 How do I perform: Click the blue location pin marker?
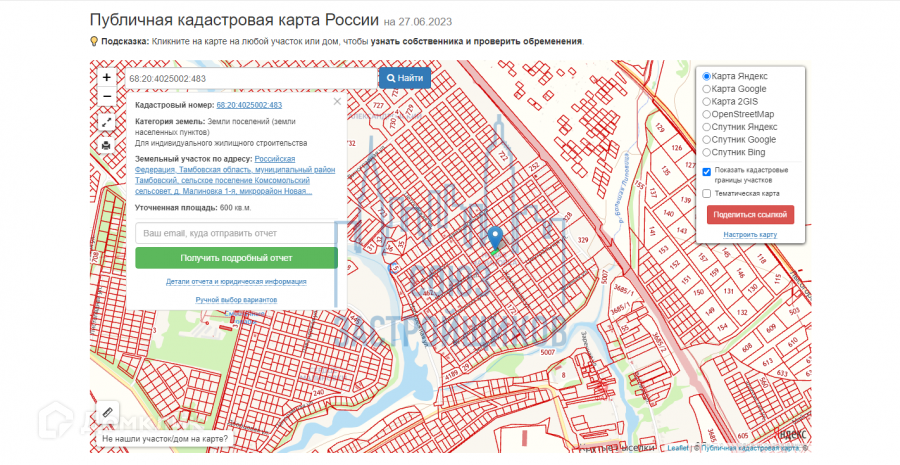495,238
